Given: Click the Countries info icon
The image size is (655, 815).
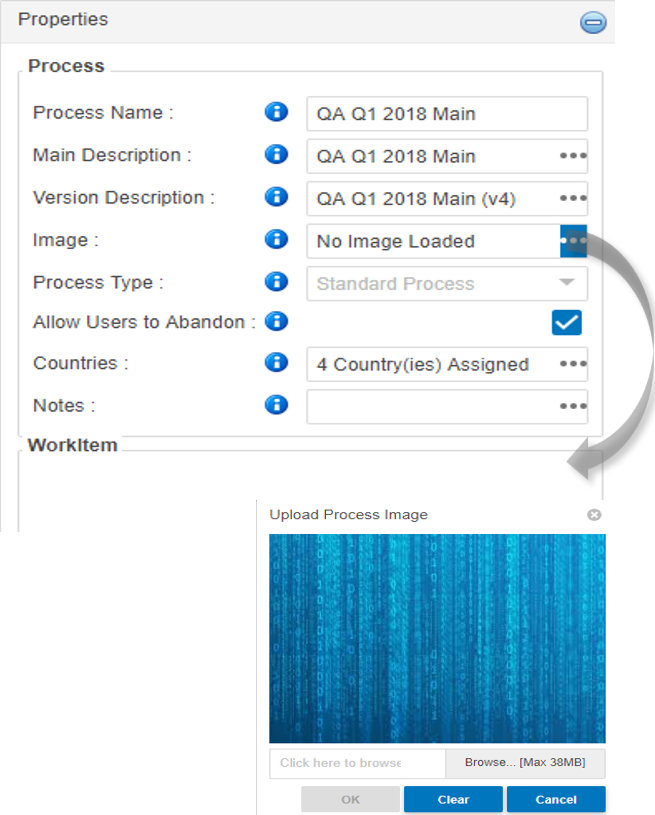Looking at the screenshot, I should [276, 362].
